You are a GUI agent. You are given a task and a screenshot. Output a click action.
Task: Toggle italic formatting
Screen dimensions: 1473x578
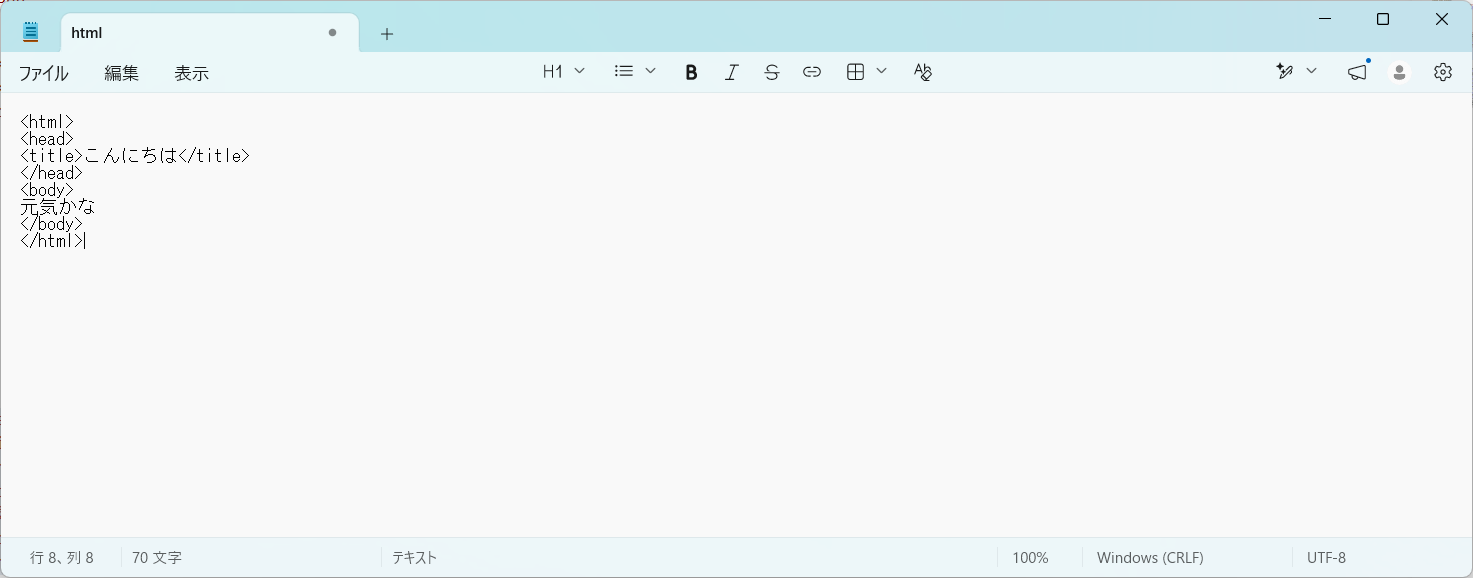coord(731,72)
